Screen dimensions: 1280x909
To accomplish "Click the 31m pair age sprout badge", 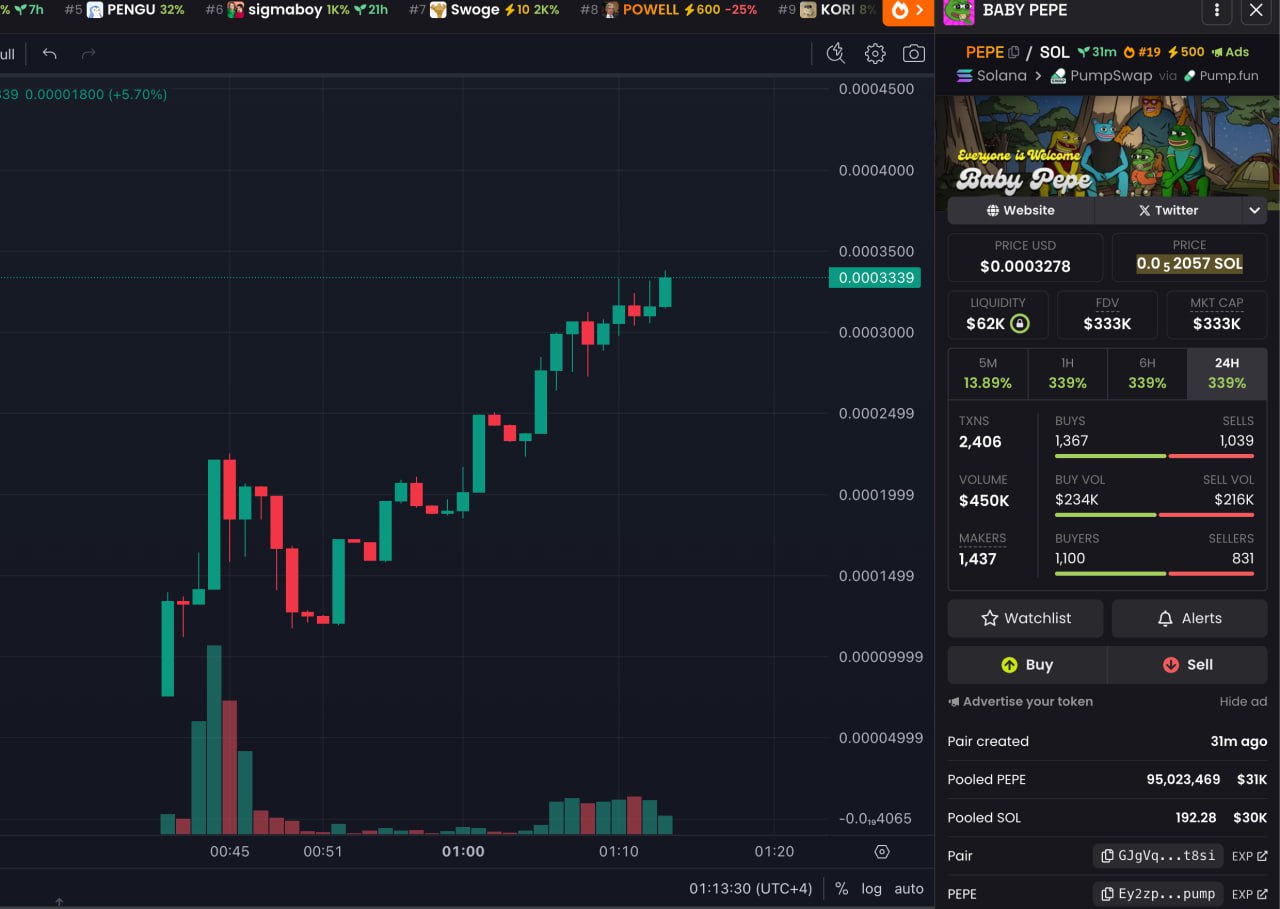I will pyautogui.click(x=1097, y=52).
